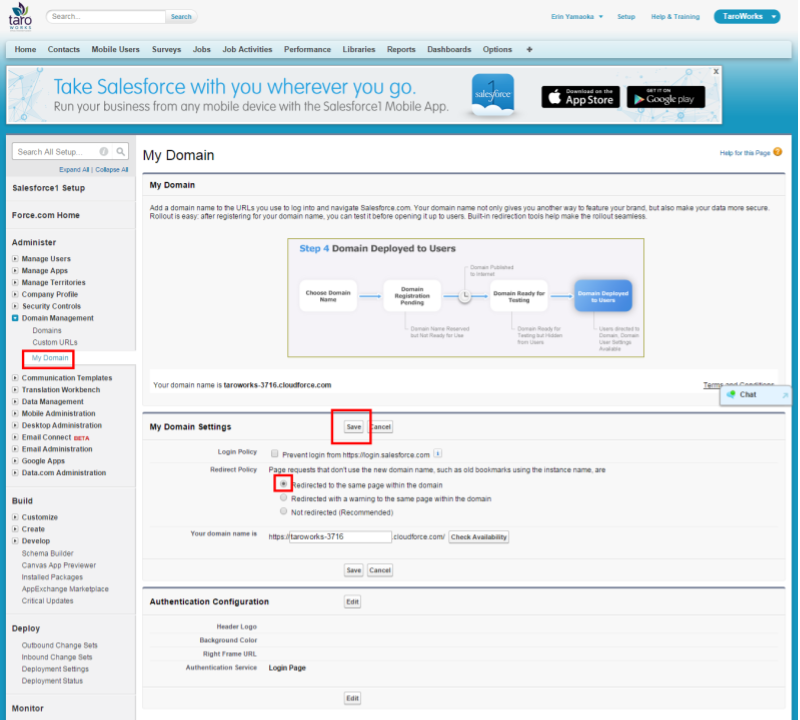The height and width of the screenshot is (720, 800).
Task: Expand Manage Territories section
Action: [15, 282]
